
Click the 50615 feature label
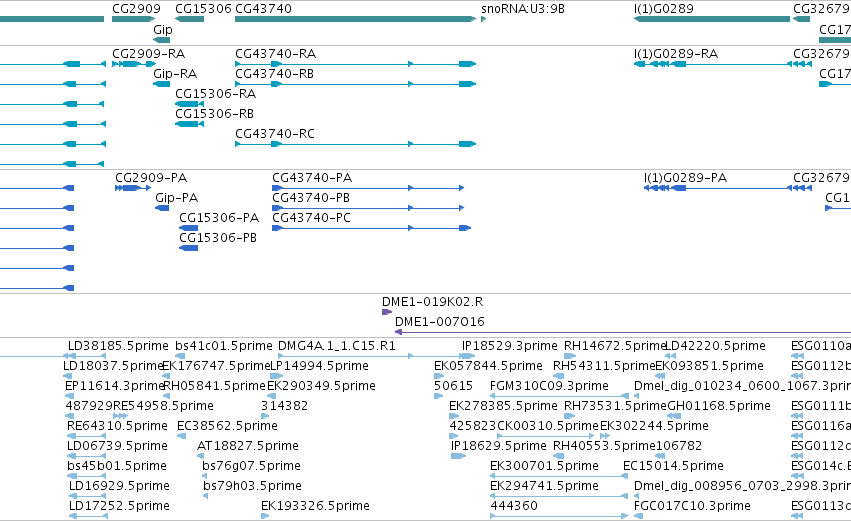click(x=453, y=386)
